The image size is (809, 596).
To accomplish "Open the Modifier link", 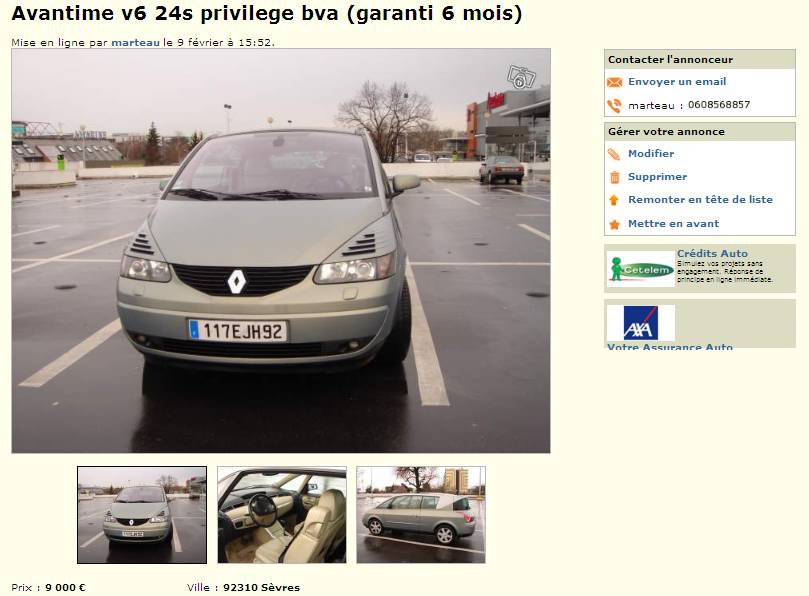I will pyautogui.click(x=651, y=153).
